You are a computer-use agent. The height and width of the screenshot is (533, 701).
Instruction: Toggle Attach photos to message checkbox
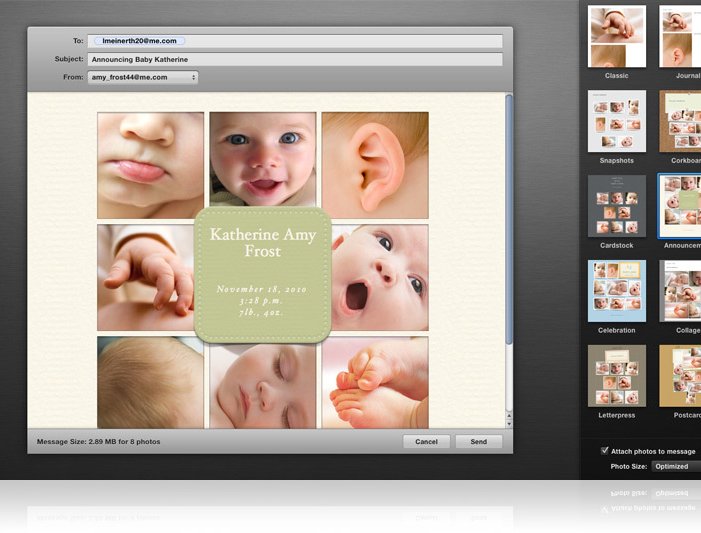tap(605, 451)
